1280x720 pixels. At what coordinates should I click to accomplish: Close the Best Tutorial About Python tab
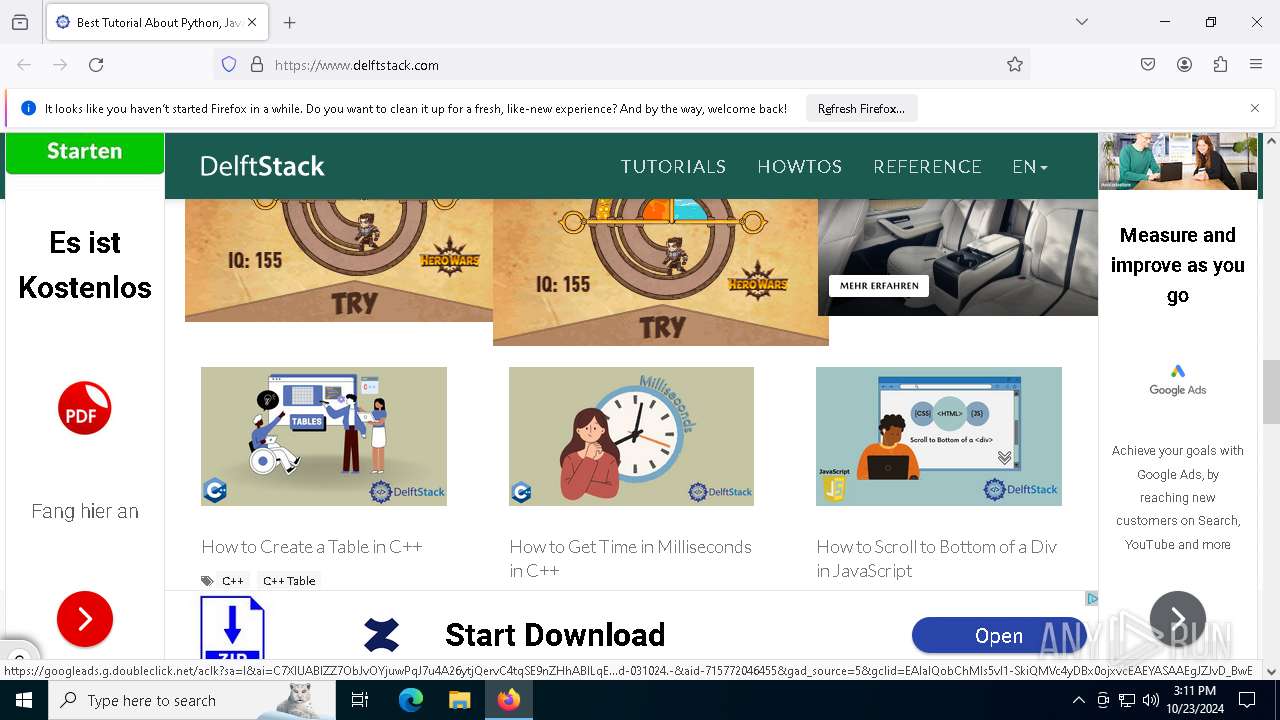point(252,22)
